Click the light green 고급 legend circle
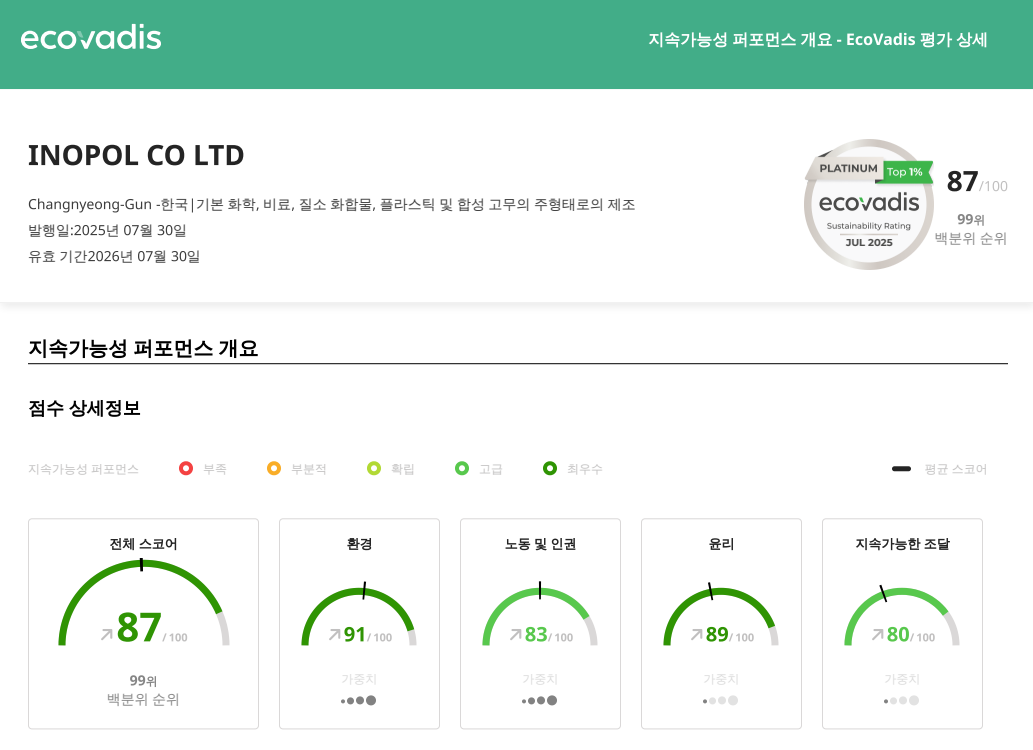The height and width of the screenshot is (750, 1033). pyautogui.click(x=462, y=469)
